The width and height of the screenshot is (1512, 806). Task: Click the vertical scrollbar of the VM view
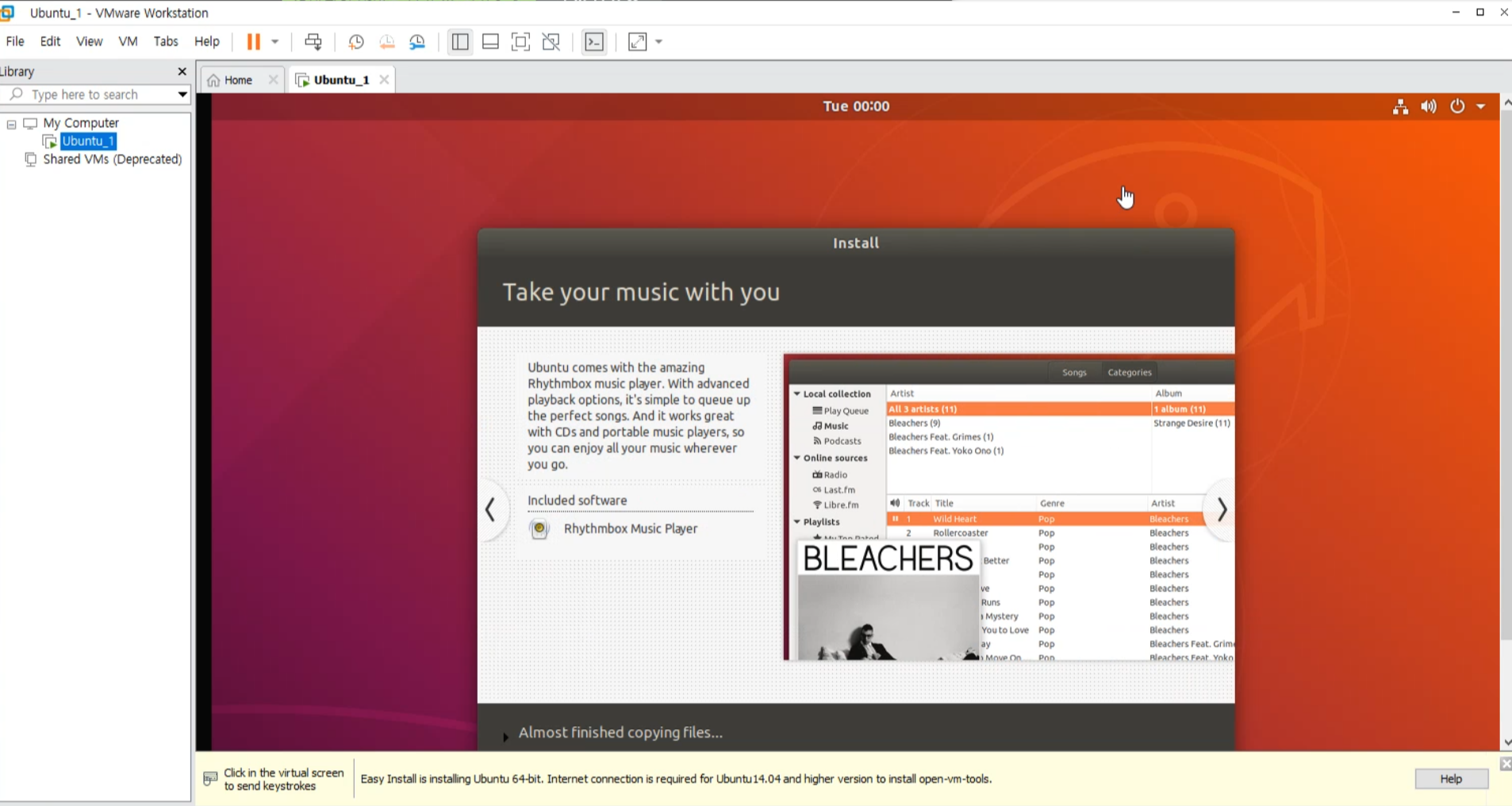pos(1506,374)
